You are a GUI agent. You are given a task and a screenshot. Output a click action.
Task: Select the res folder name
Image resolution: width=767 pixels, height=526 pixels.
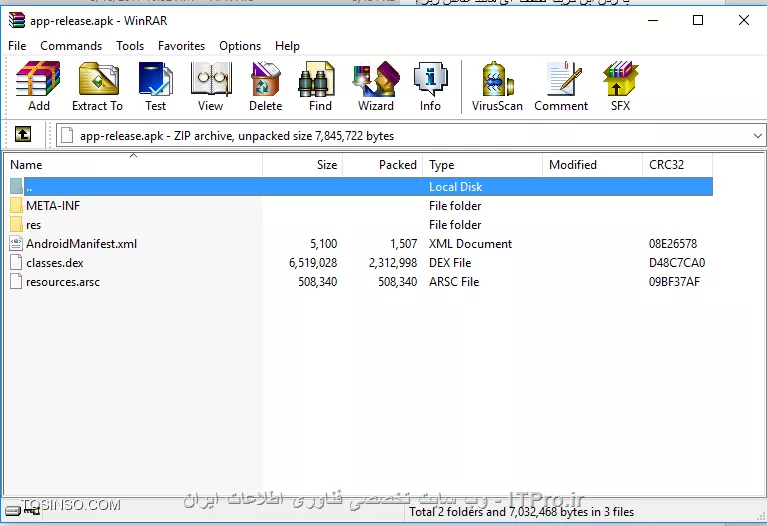(33, 225)
